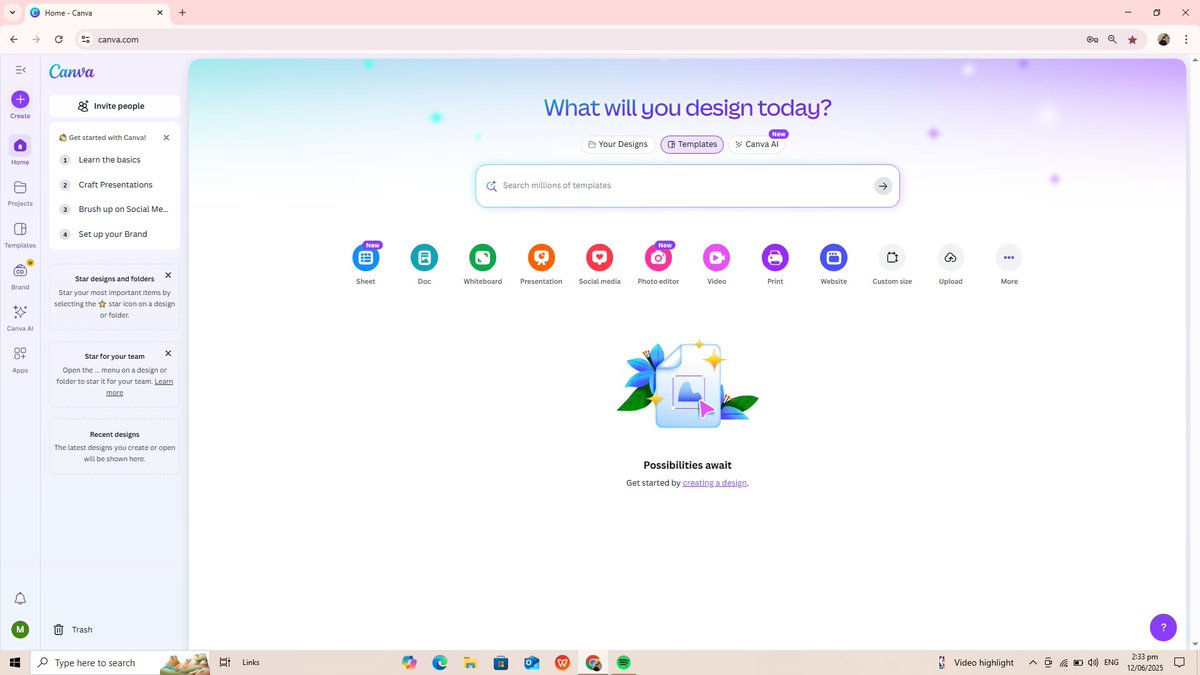This screenshot has width=1200, height=675.
Task: Show hidden system tray icons
Action: click(1033, 662)
